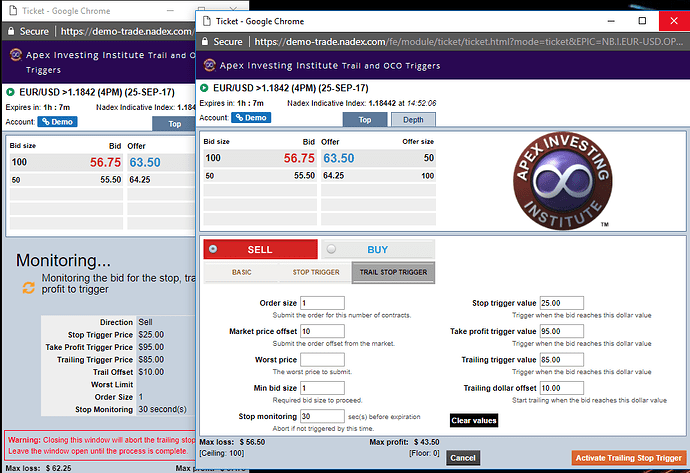Click the Take Profit Trigger Price $95.00 value
Screen dimensions: 690x473
tap(151, 347)
